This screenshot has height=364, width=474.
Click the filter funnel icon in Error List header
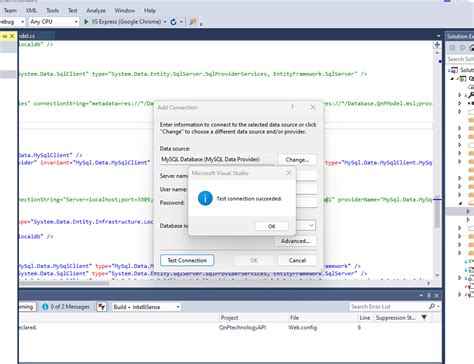pos(424,317)
